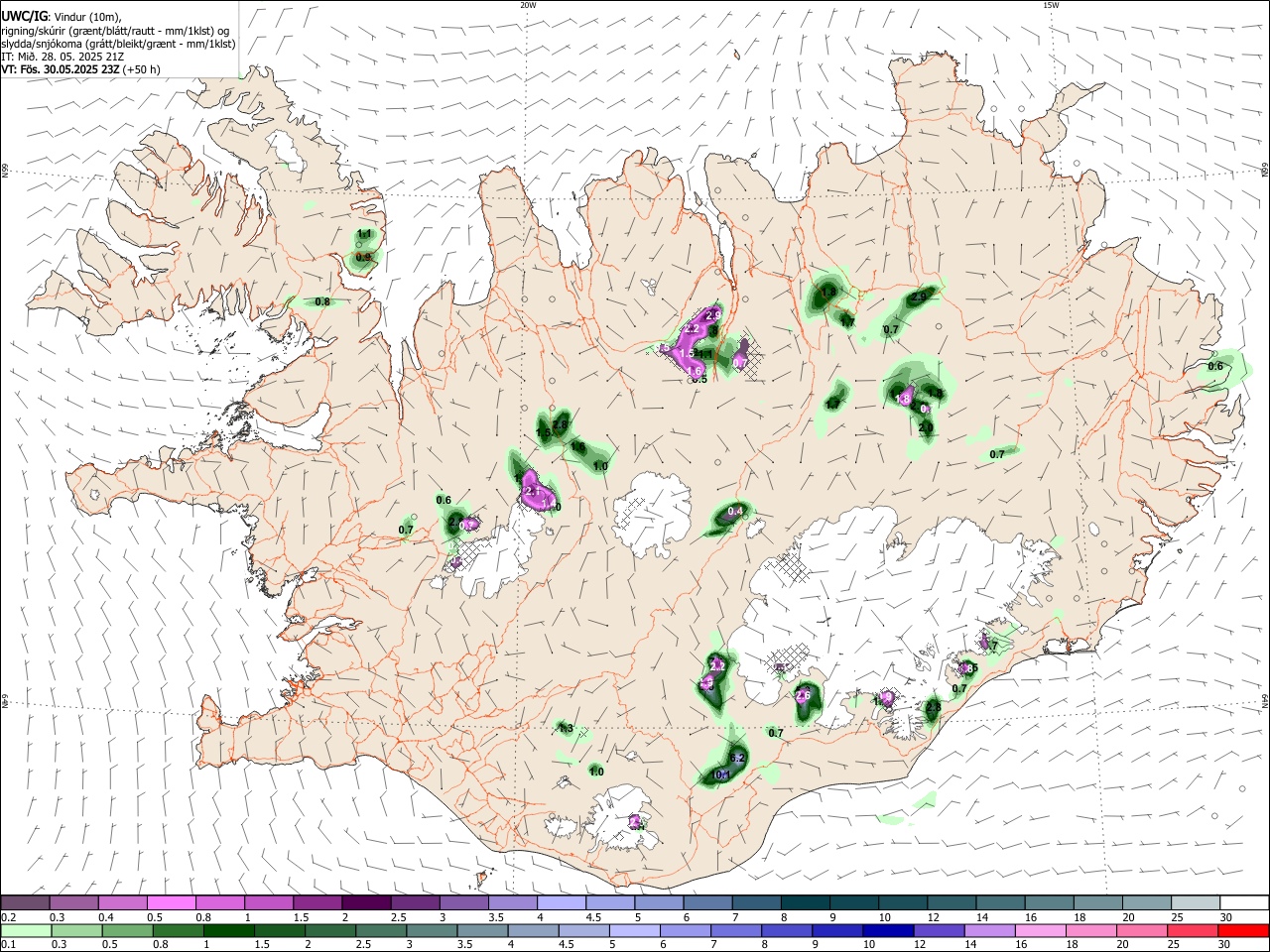Click the 'VT: Fös. 30.05.2025 23Z (+50 h)' line
This screenshot has height=952, width=1270.
click(80, 69)
